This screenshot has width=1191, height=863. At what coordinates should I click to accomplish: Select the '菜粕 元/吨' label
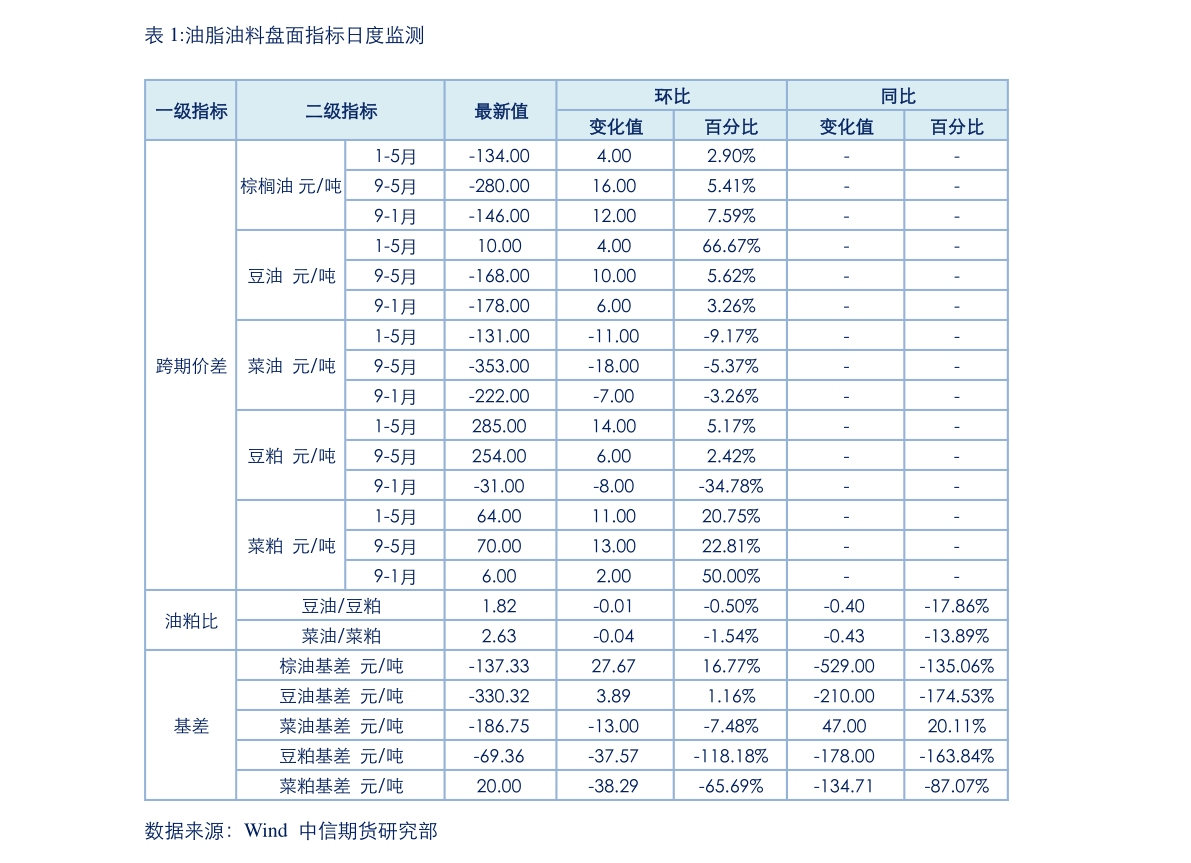pos(291,546)
